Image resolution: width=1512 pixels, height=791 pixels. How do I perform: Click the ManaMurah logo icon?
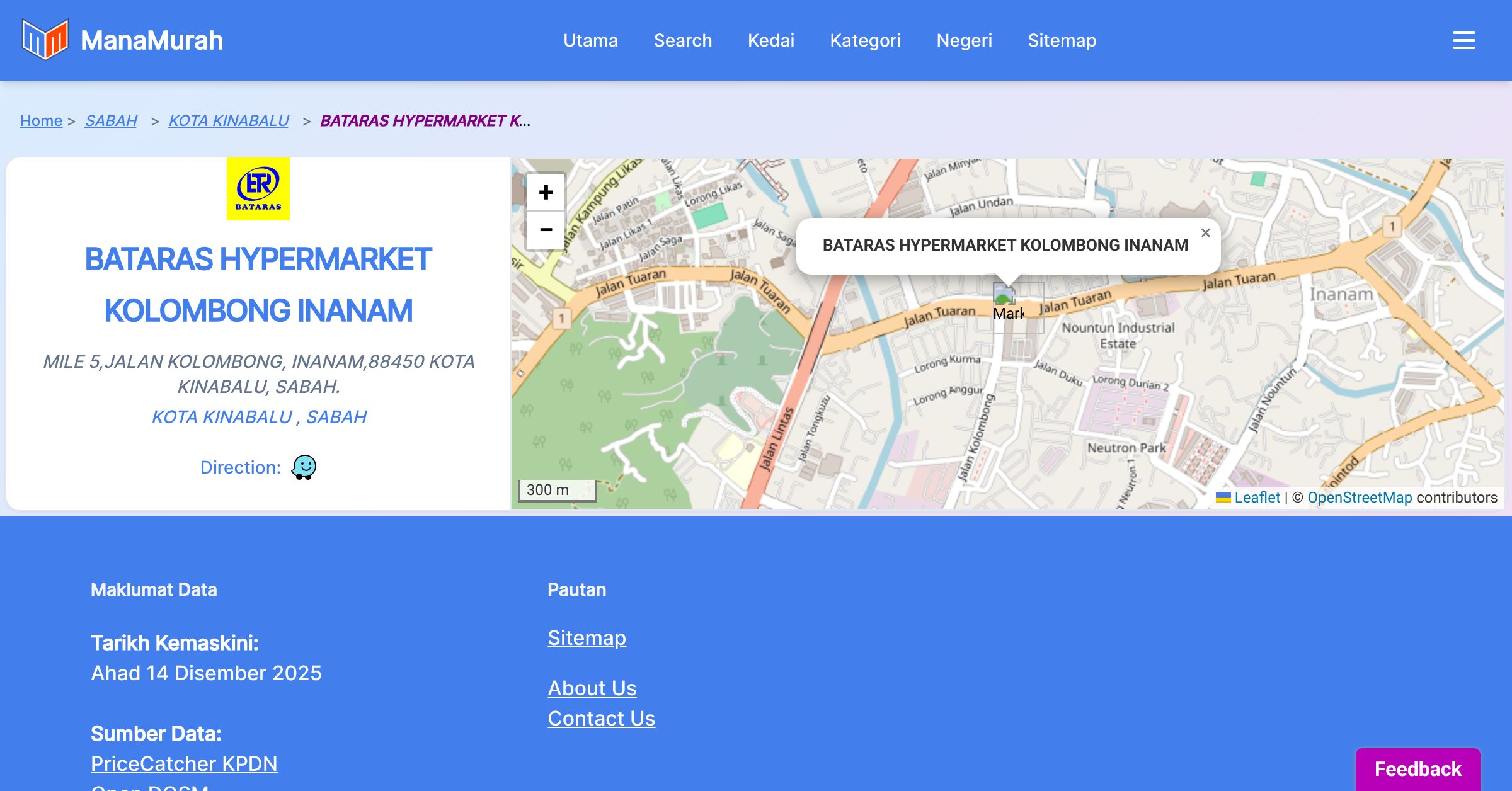[45, 40]
